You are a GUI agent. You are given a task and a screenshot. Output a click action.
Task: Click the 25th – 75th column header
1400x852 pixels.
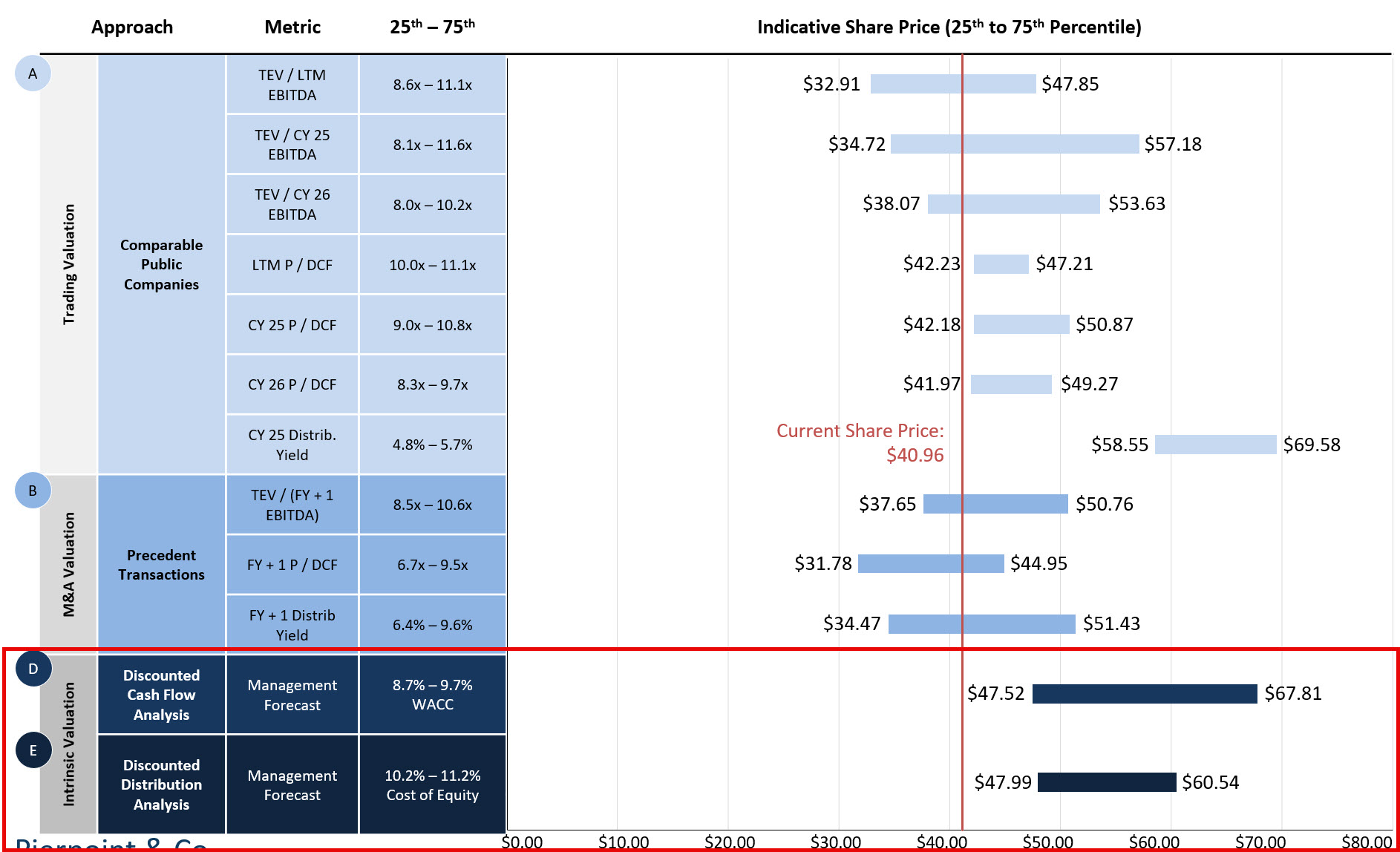tap(432, 27)
